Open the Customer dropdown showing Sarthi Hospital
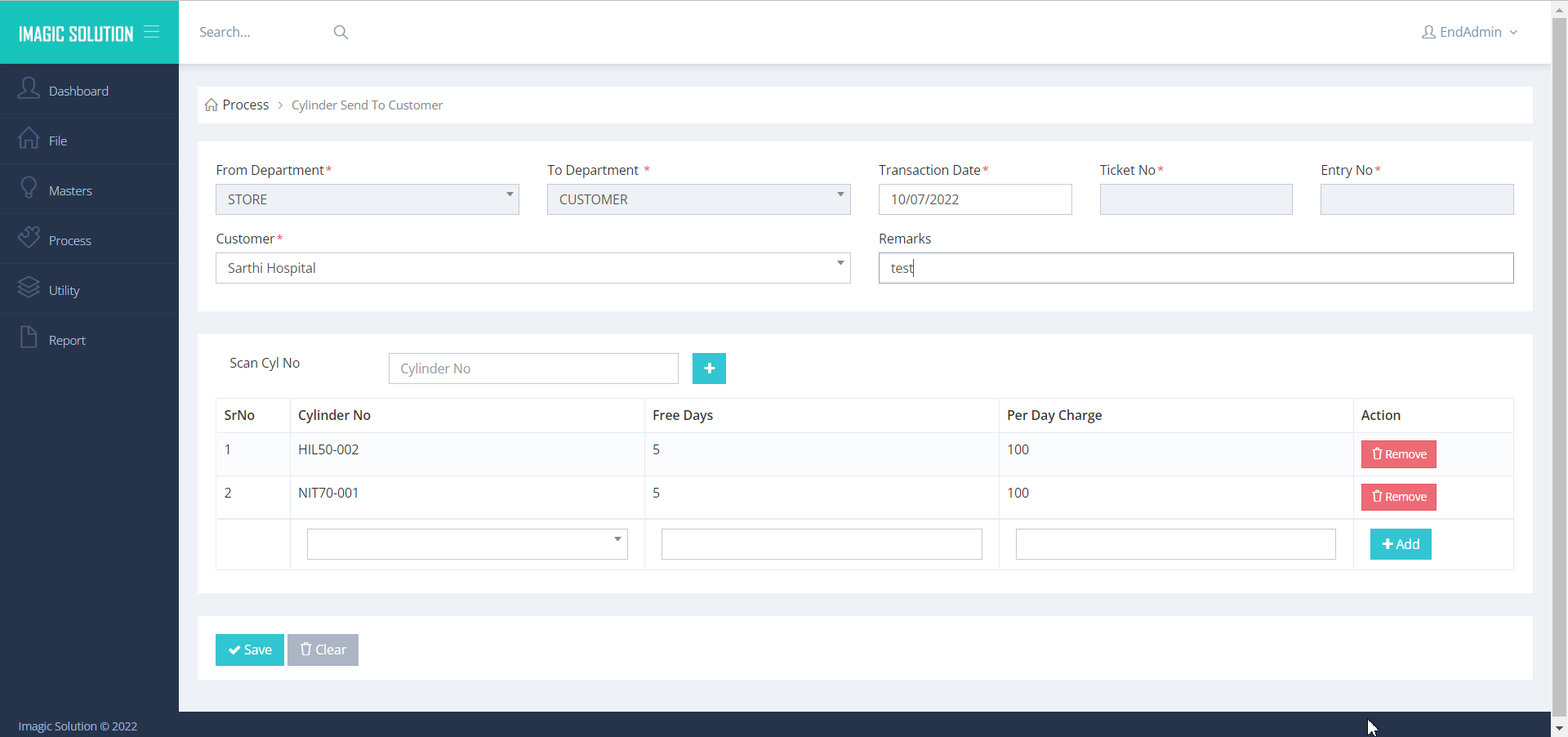Viewport: 1568px width, 737px height. tap(533, 268)
